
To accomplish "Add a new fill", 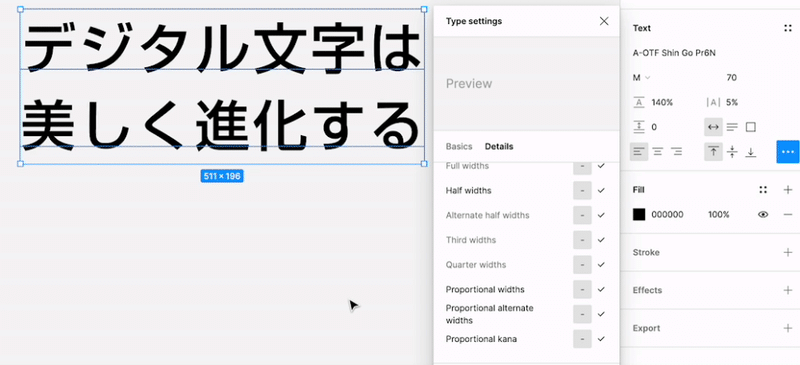I will pyautogui.click(x=788, y=190).
